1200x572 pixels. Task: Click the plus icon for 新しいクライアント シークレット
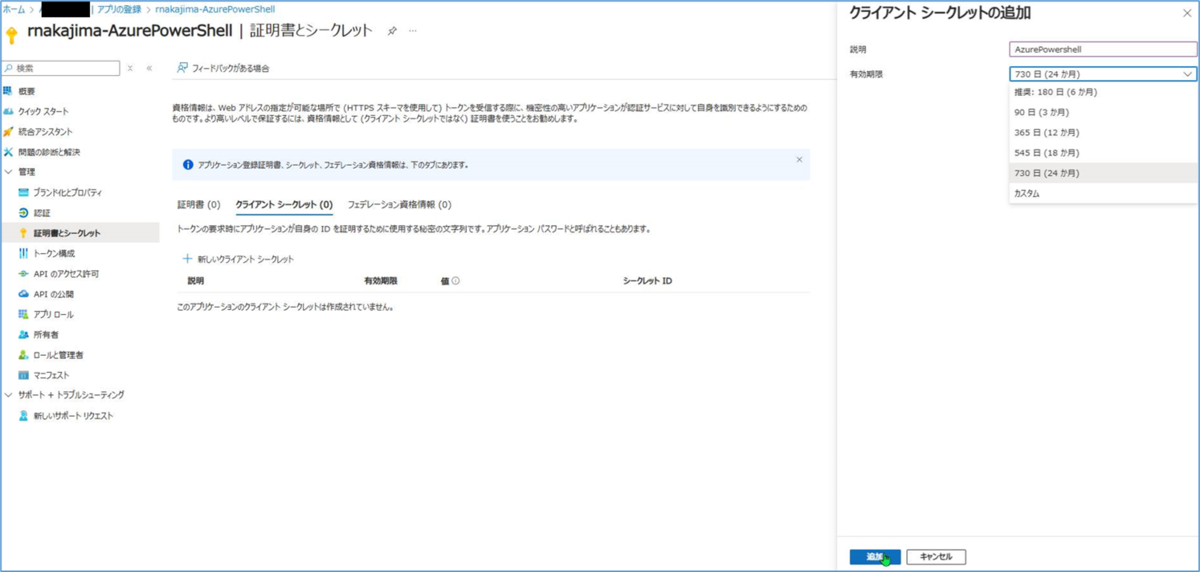187,259
